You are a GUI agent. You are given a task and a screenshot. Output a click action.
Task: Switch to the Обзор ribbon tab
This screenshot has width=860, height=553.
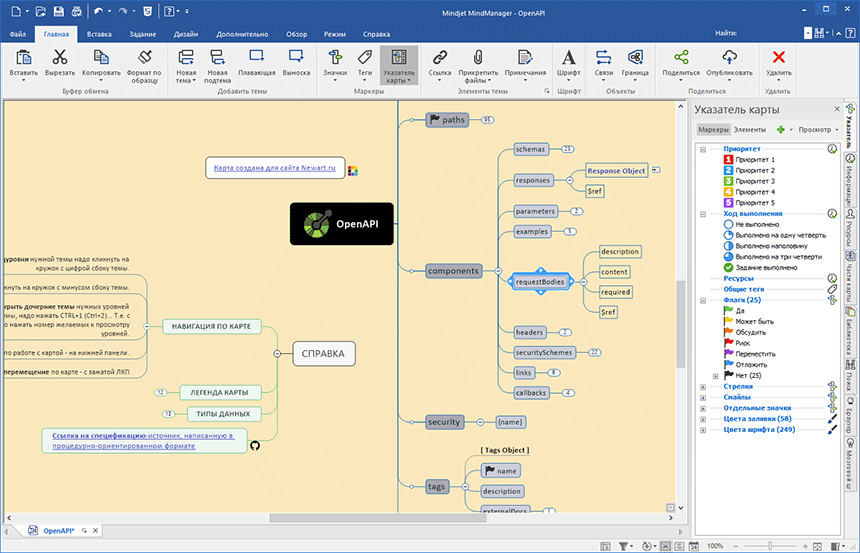(296, 34)
